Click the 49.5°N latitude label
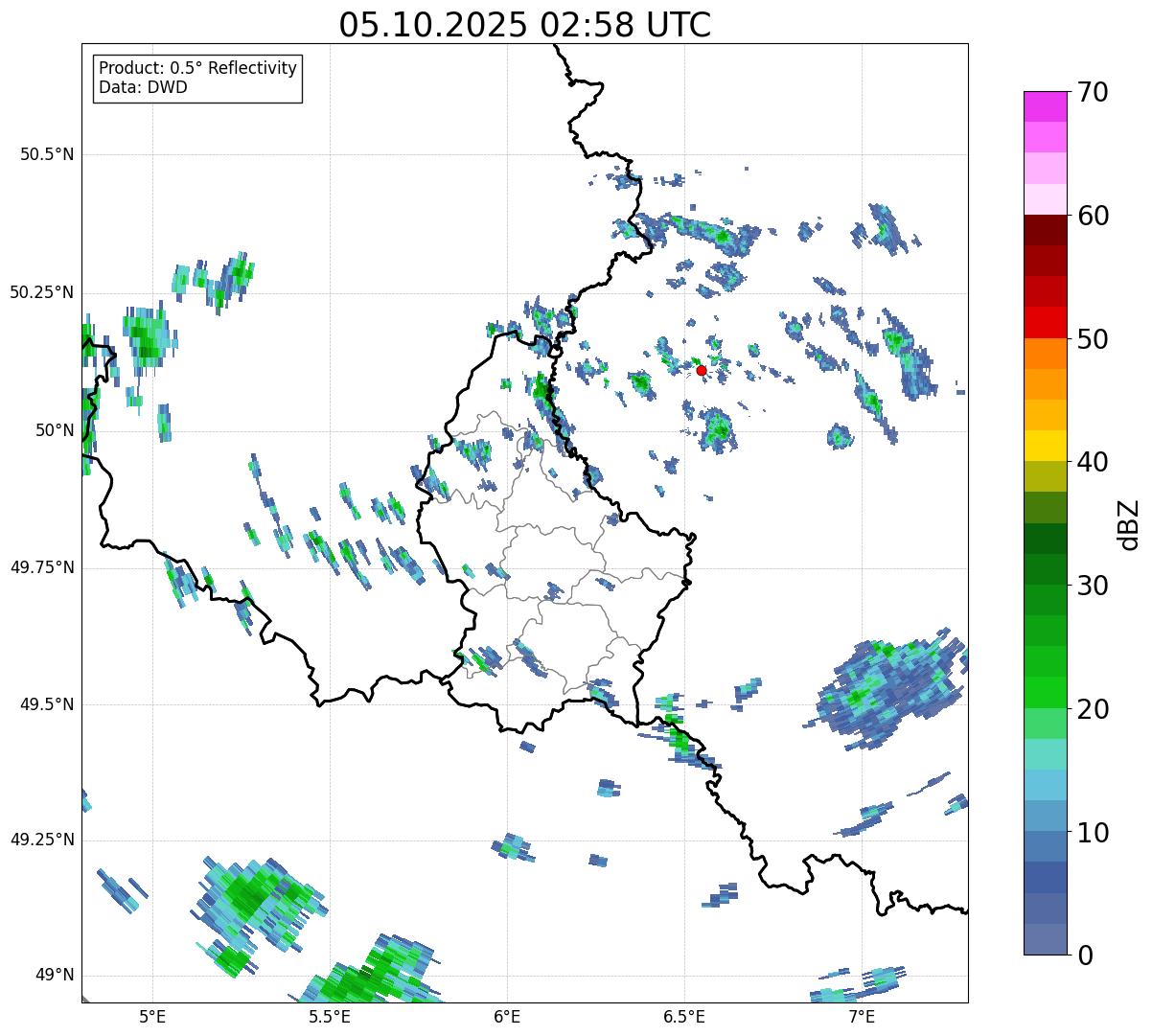Image resolution: width=1152 pixels, height=1036 pixels. (47, 704)
